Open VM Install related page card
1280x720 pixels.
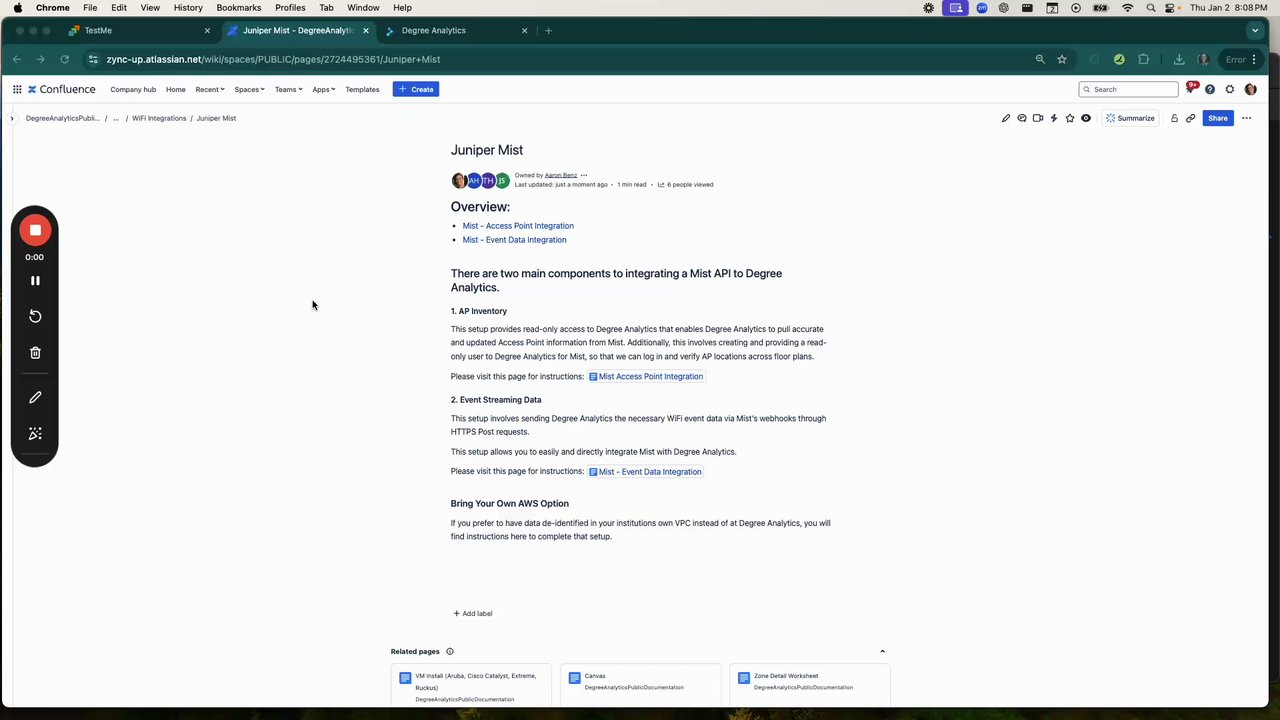coord(471,685)
